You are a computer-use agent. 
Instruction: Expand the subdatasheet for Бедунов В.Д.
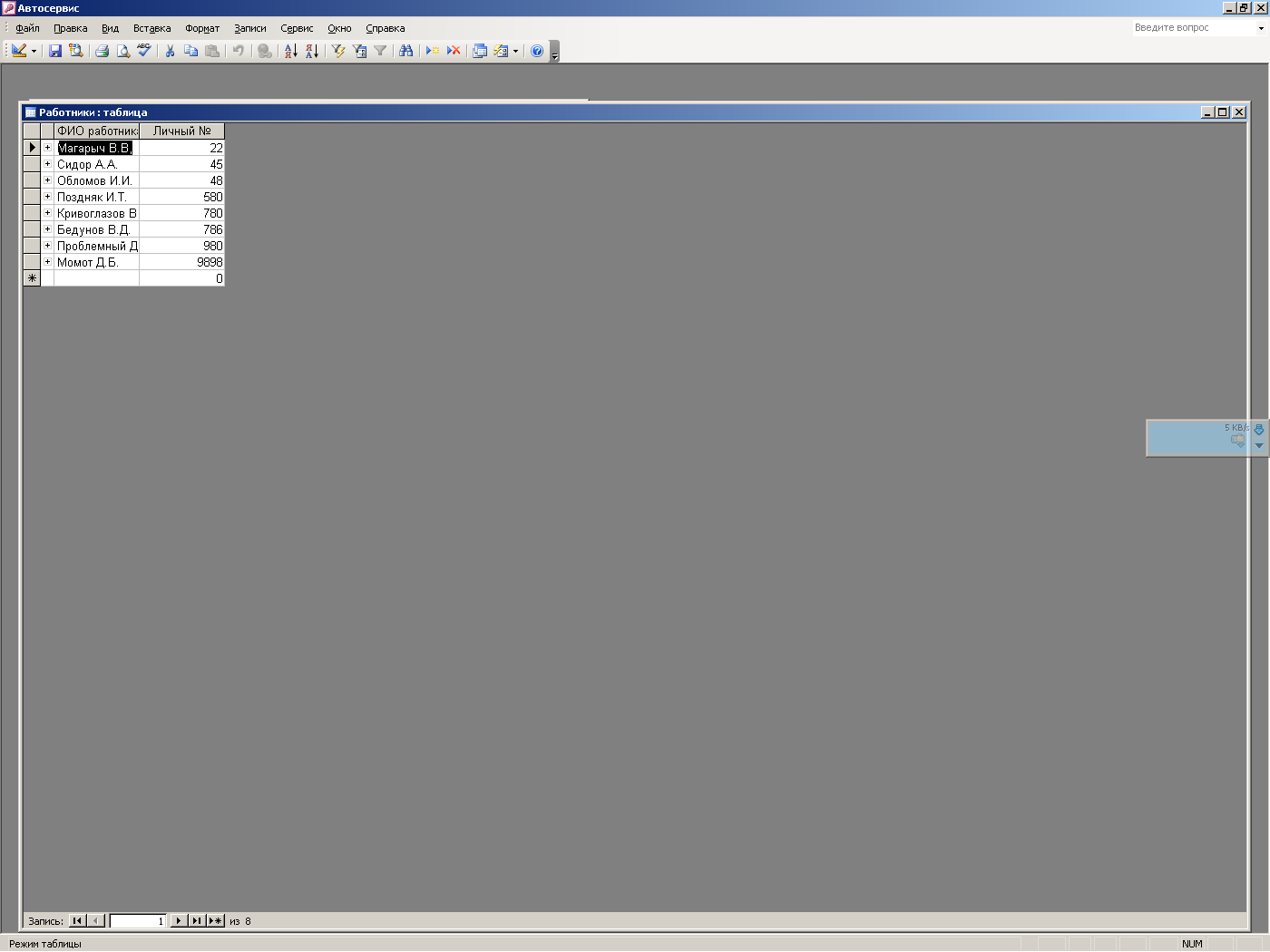coord(47,229)
